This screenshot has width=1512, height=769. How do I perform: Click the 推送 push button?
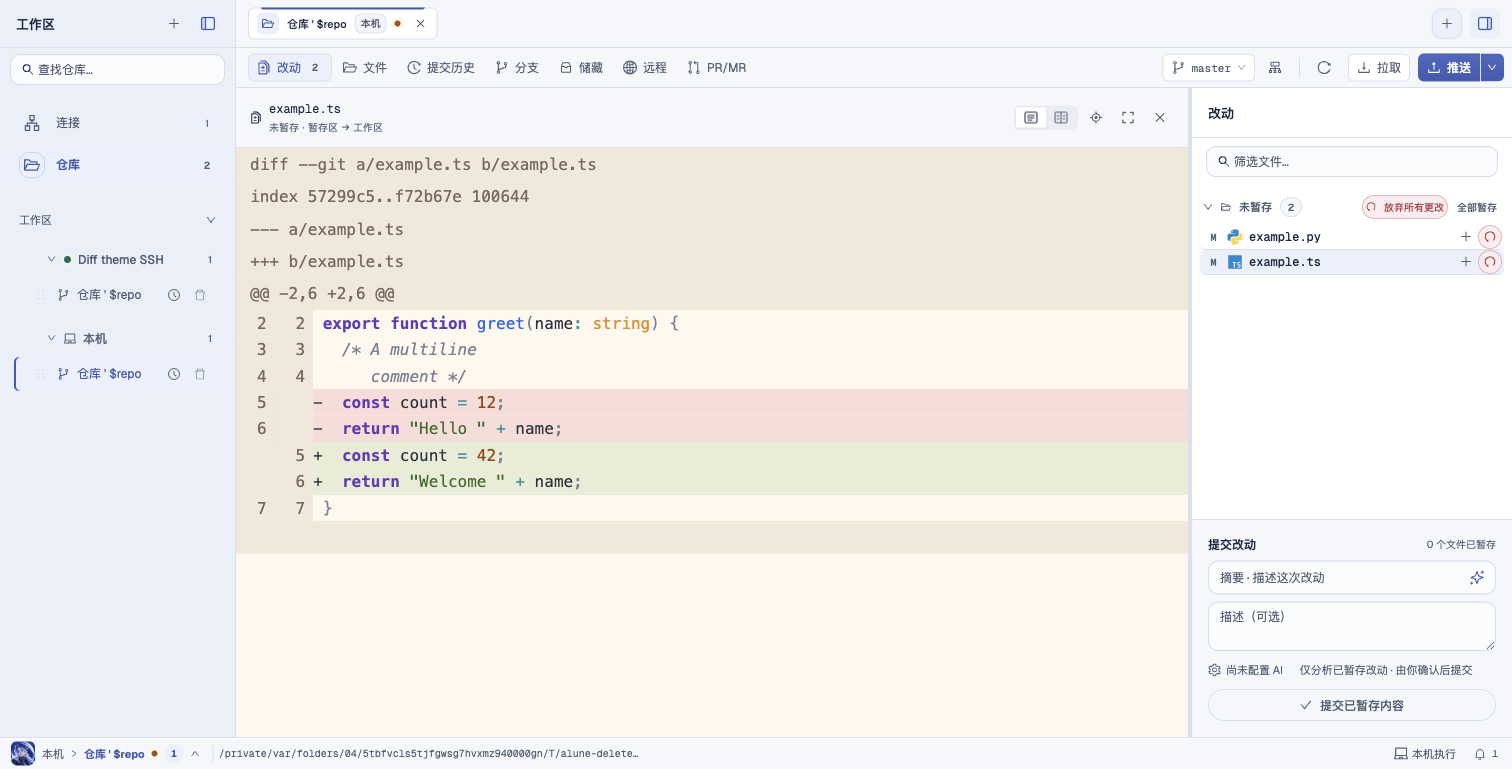point(1449,68)
